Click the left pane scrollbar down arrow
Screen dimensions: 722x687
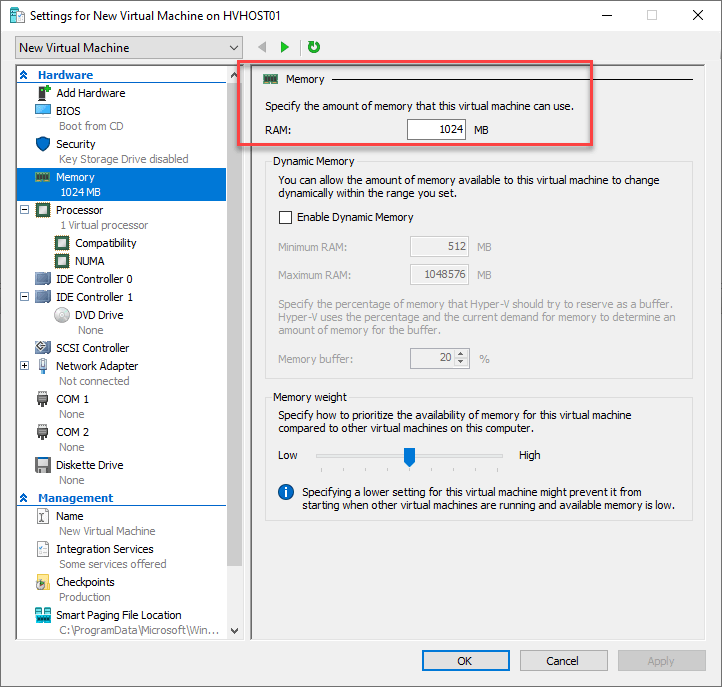click(234, 631)
